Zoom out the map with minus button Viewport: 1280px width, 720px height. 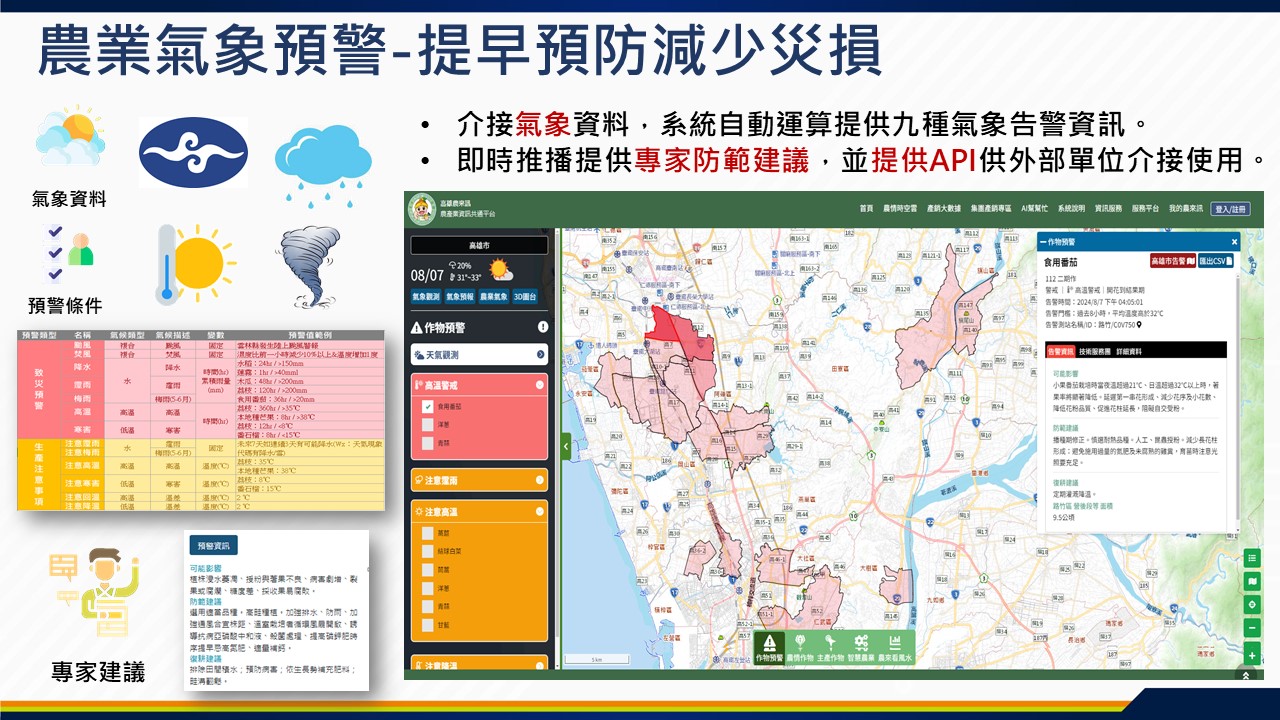1252,628
